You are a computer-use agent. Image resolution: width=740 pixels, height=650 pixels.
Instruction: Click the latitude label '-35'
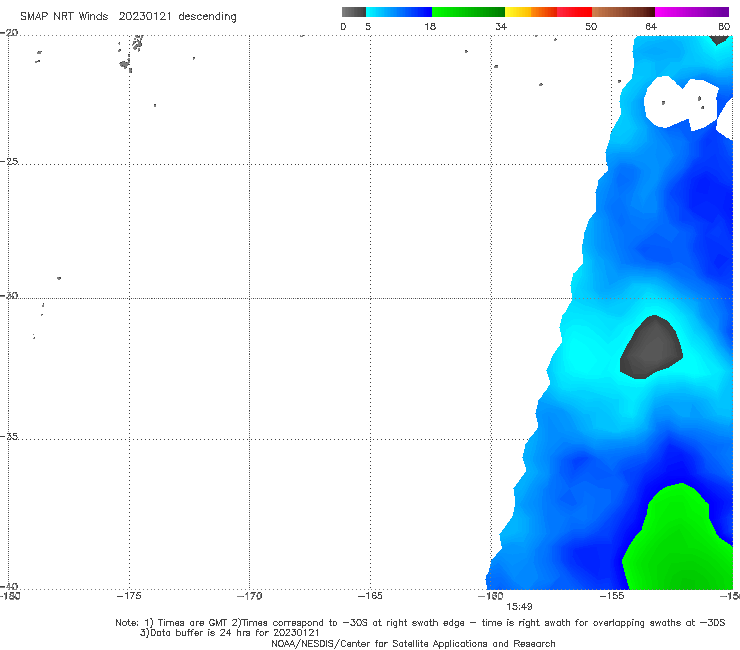(x=9, y=437)
